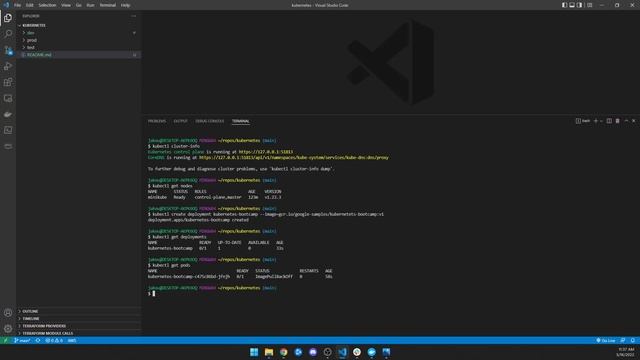Screen dimensions: 640x360
Task: Open the Search view in activity bar
Action: coord(8,34)
